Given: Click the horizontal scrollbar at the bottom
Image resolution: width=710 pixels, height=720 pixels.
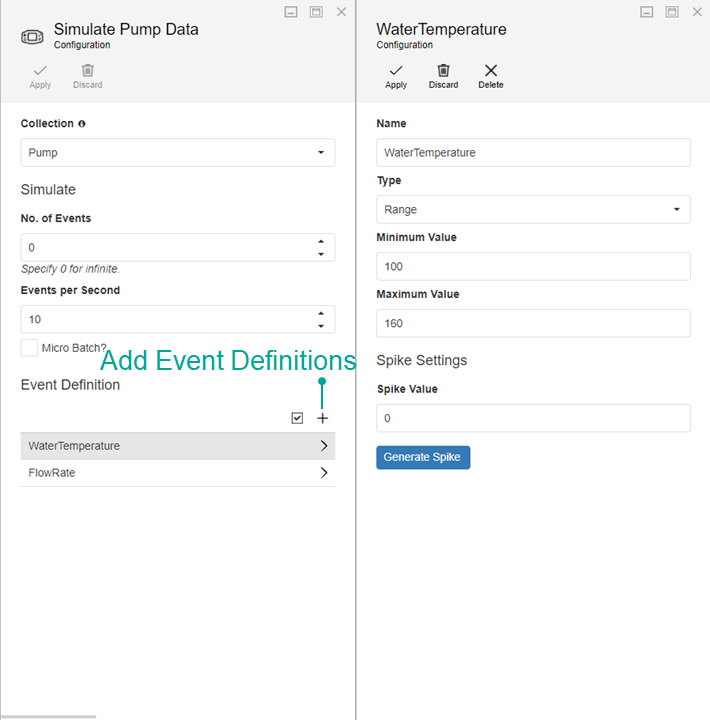Looking at the screenshot, I should [48, 716].
